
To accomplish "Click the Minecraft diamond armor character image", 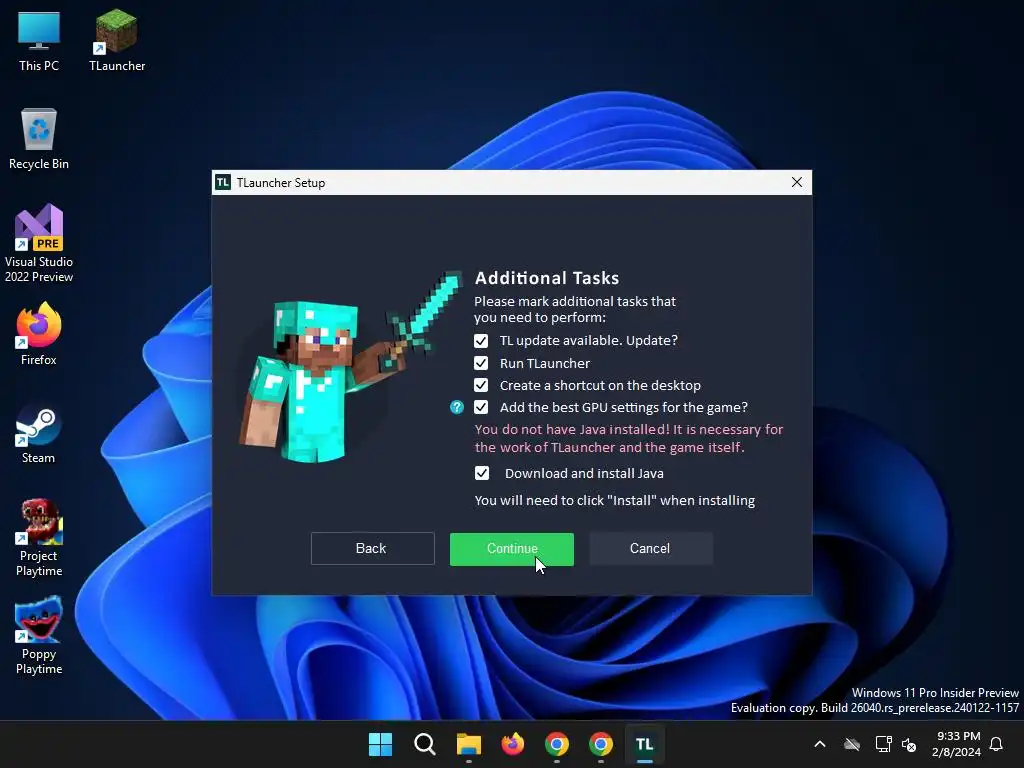I will coord(349,367).
